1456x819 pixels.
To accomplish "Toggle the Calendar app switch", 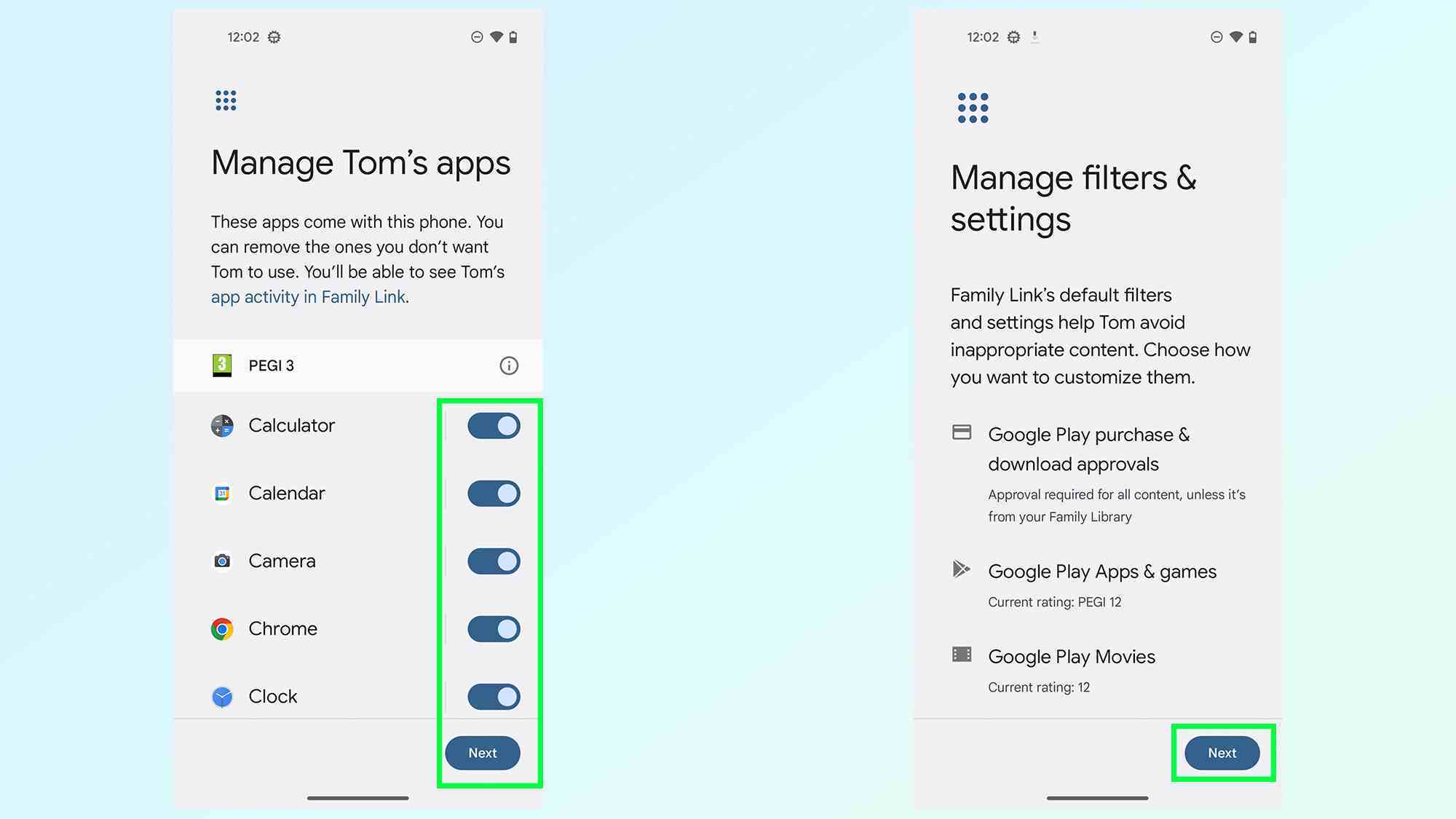I will click(x=494, y=494).
